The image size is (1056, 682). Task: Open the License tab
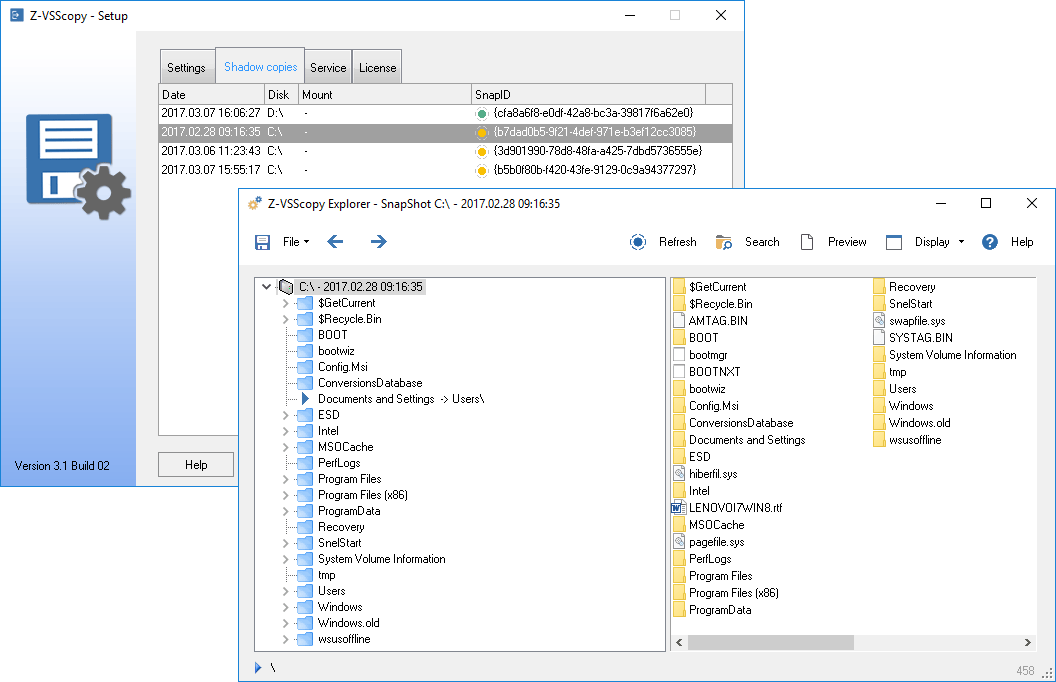click(x=377, y=68)
